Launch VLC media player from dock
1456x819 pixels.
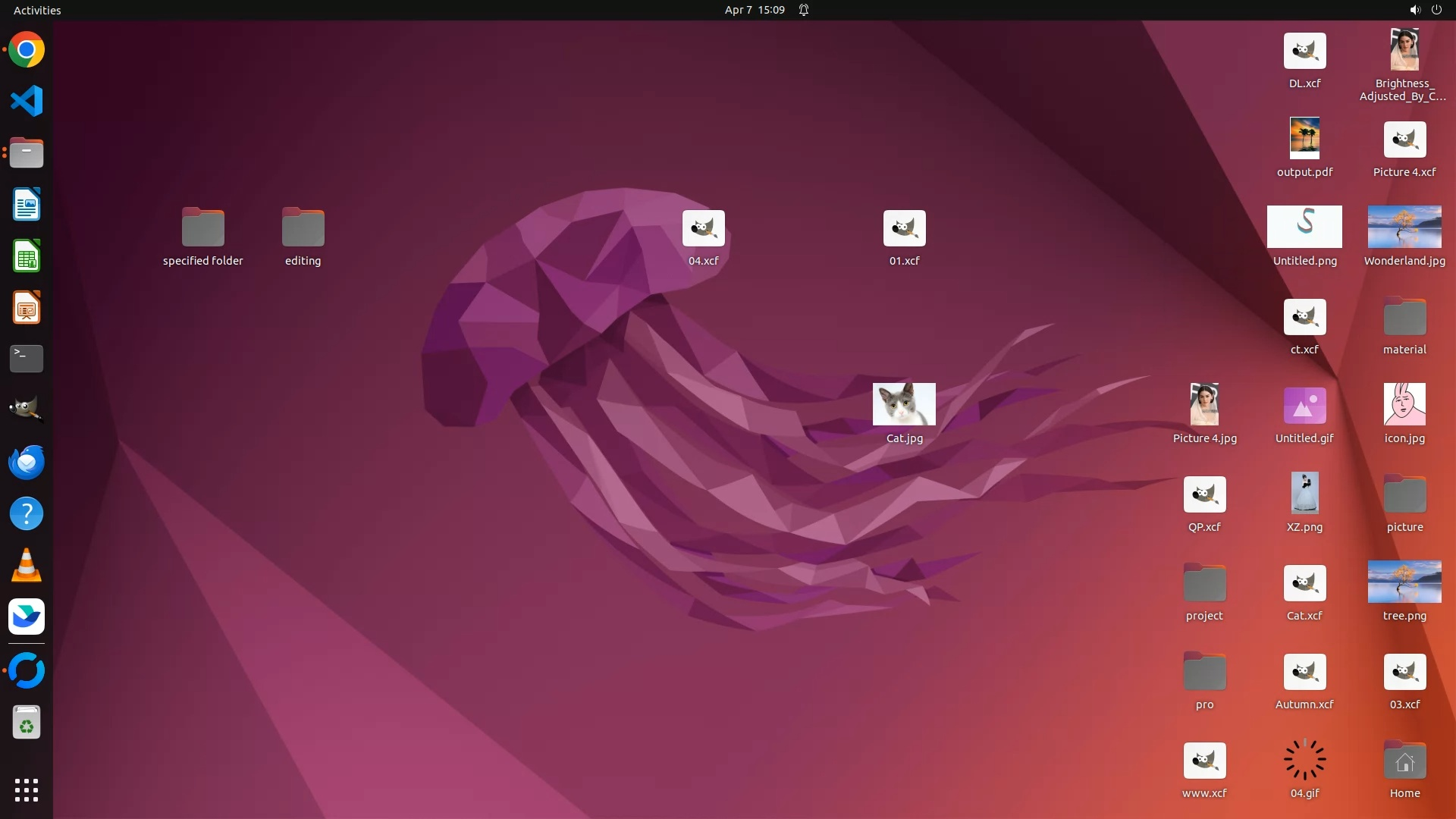tap(27, 566)
